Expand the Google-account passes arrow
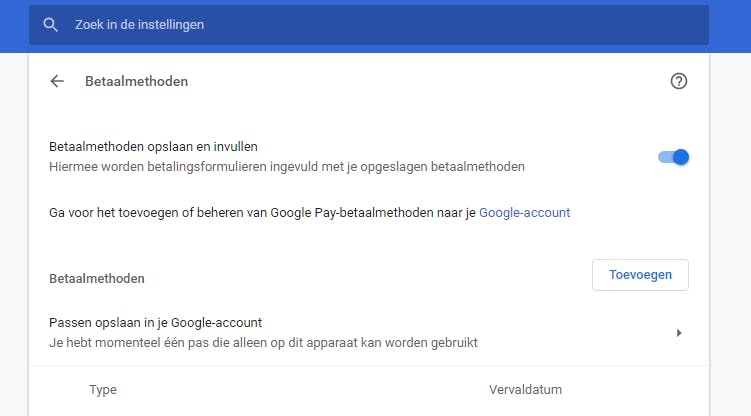The height and width of the screenshot is (416, 751). click(x=679, y=333)
